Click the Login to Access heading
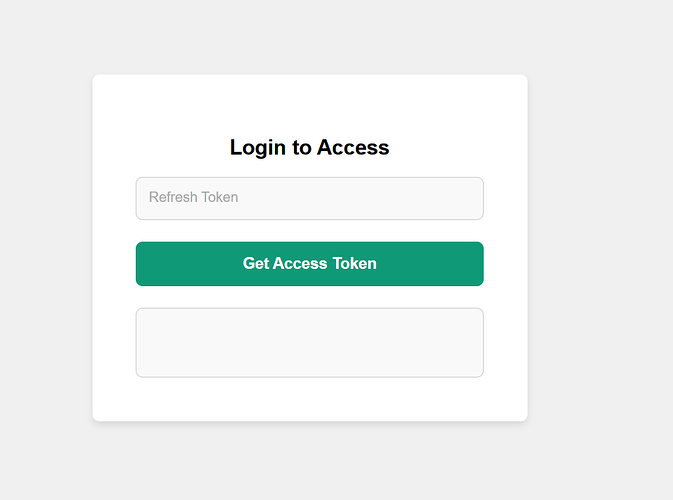 (309, 148)
